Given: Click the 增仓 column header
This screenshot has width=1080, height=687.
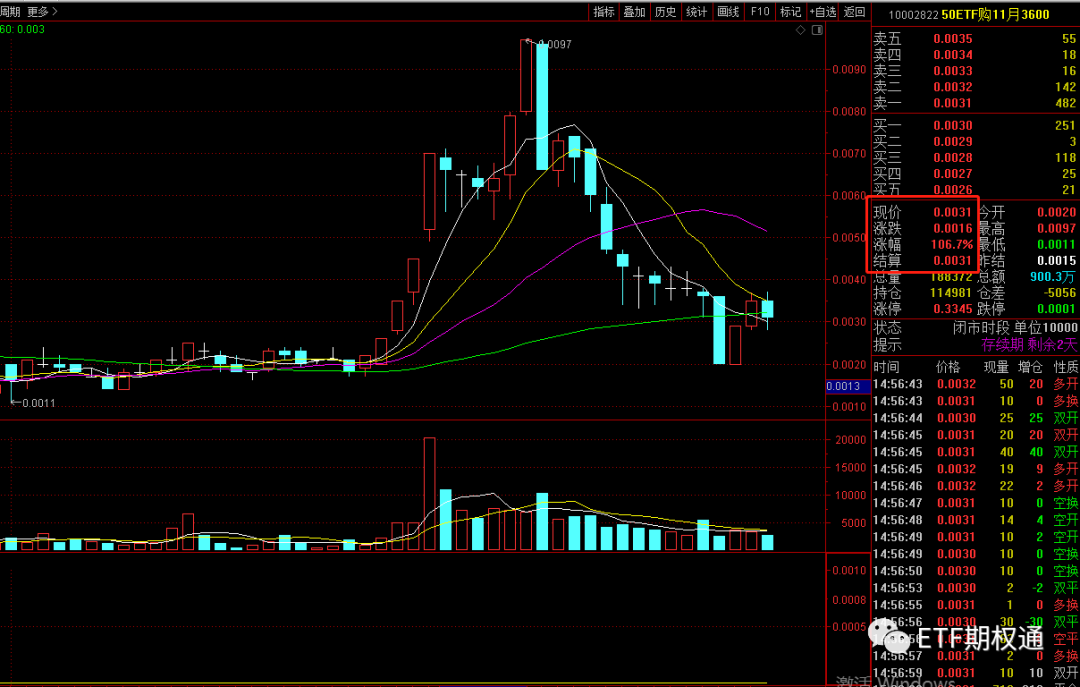Looking at the screenshot, I should (x=1030, y=367).
